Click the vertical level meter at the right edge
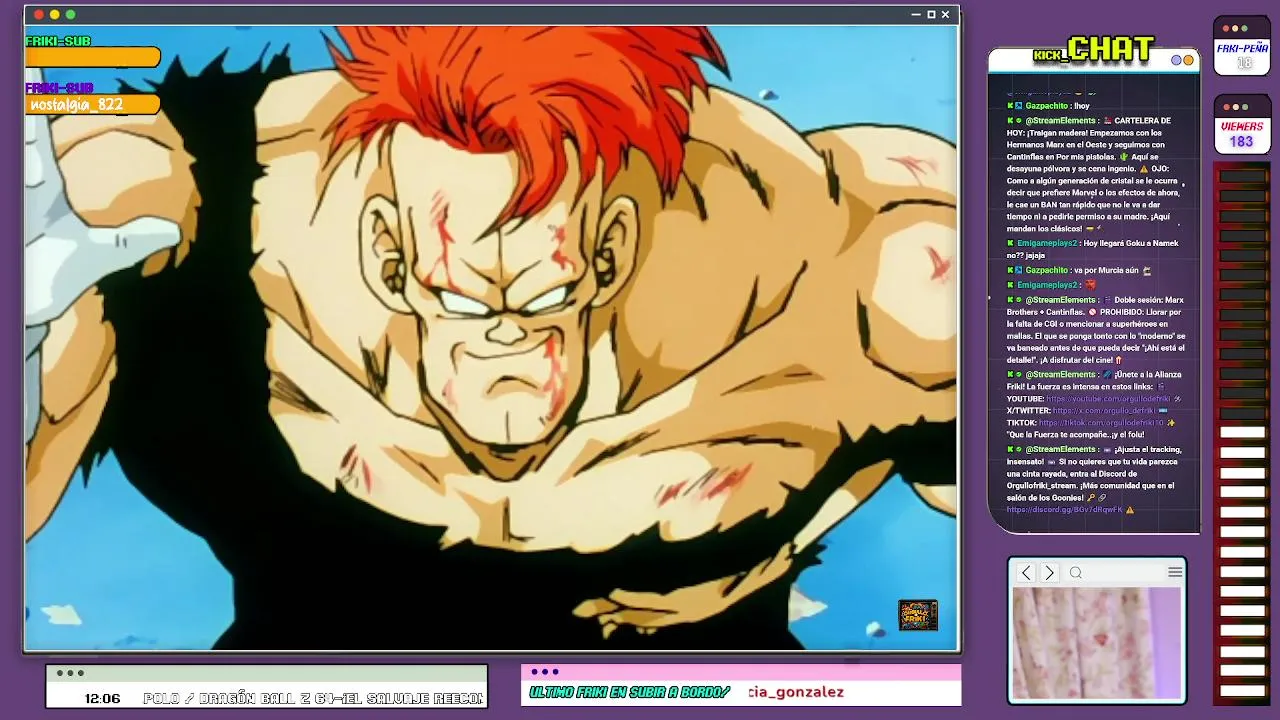Viewport: 1280px width, 720px height. click(1242, 434)
